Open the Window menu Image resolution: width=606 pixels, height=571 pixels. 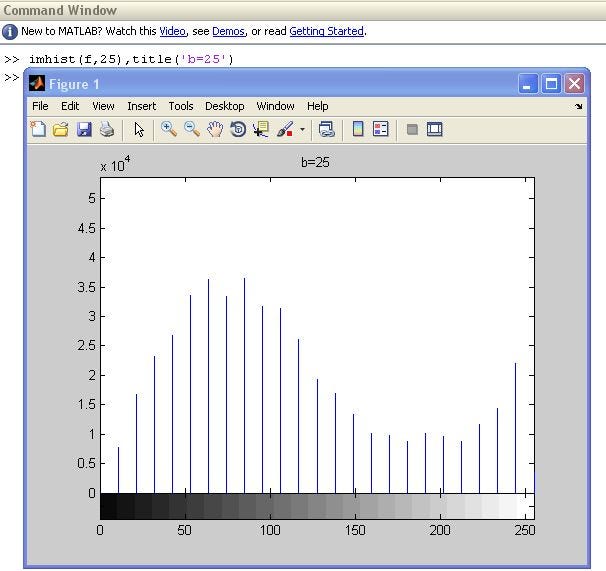(276, 106)
